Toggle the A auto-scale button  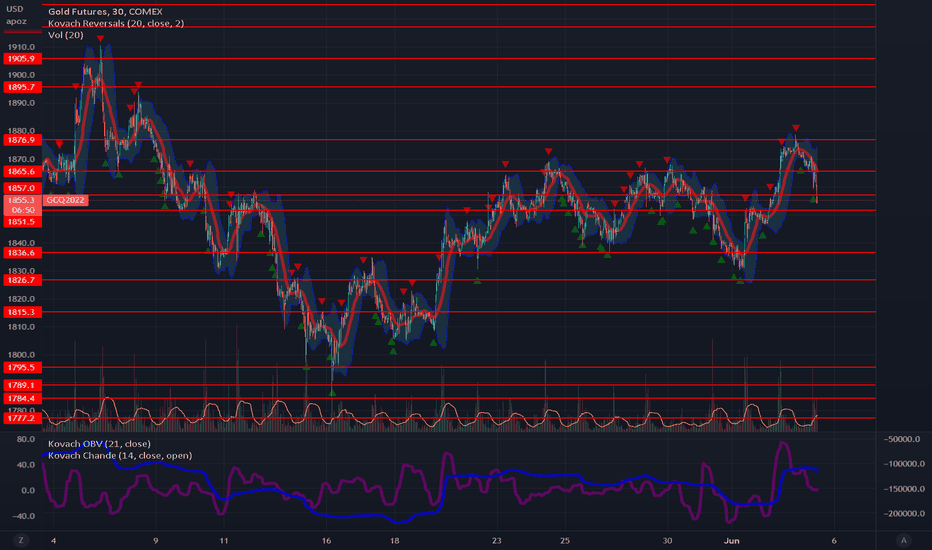click(903, 540)
